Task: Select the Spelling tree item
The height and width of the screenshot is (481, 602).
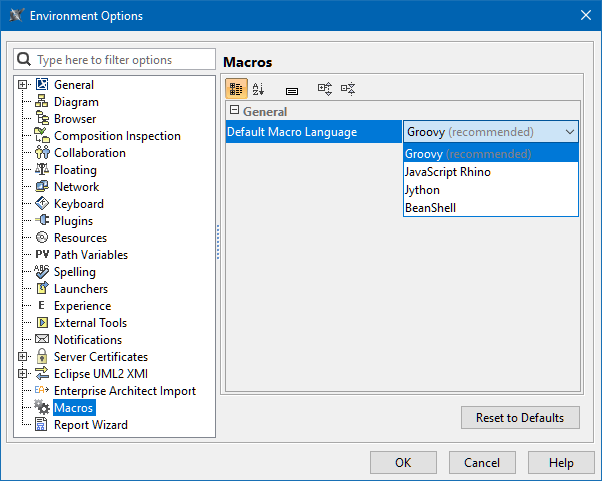Action: [74, 271]
